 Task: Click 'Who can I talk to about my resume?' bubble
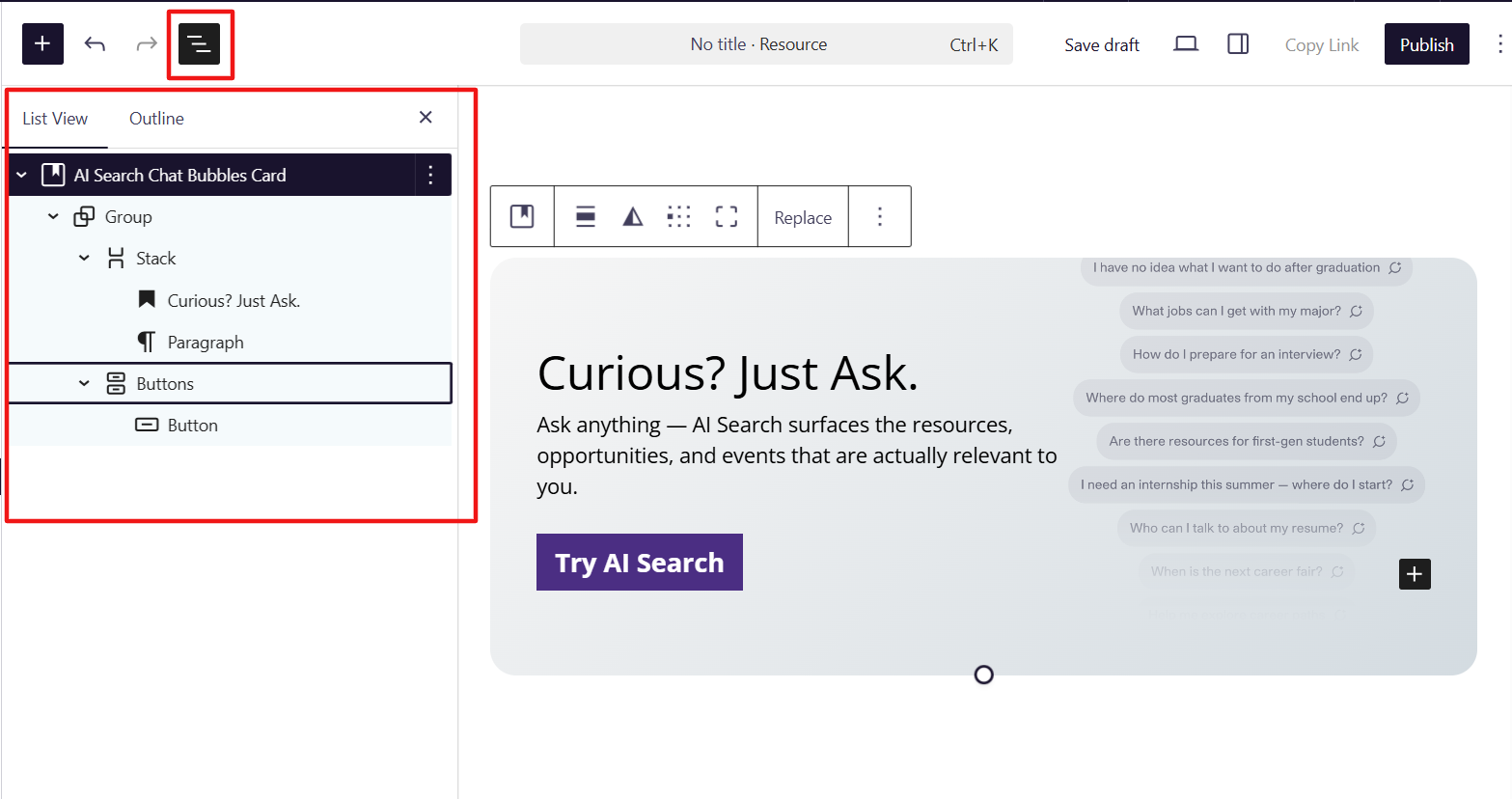(x=1247, y=528)
